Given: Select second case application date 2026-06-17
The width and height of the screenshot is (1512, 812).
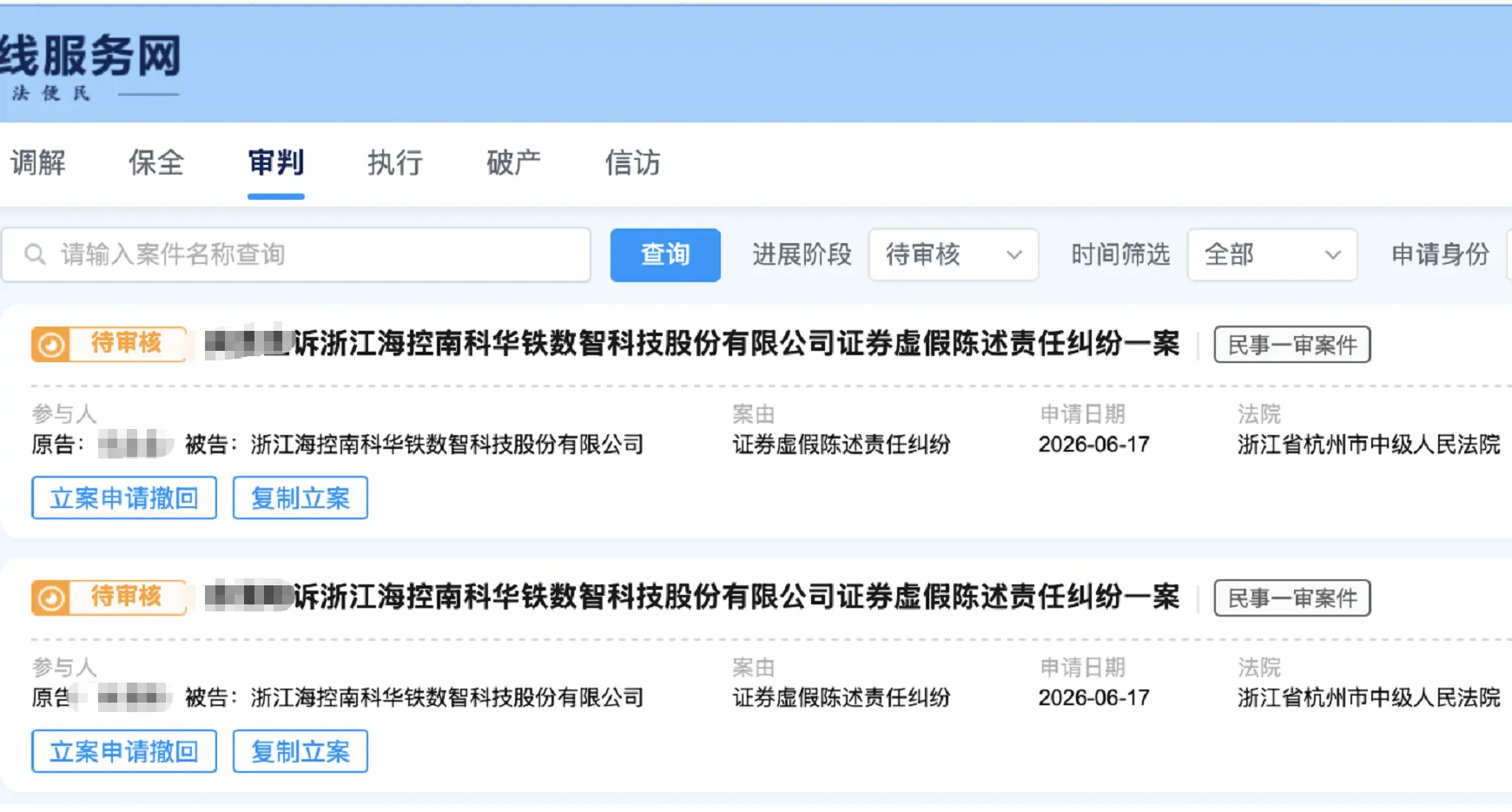Looking at the screenshot, I should [1094, 698].
